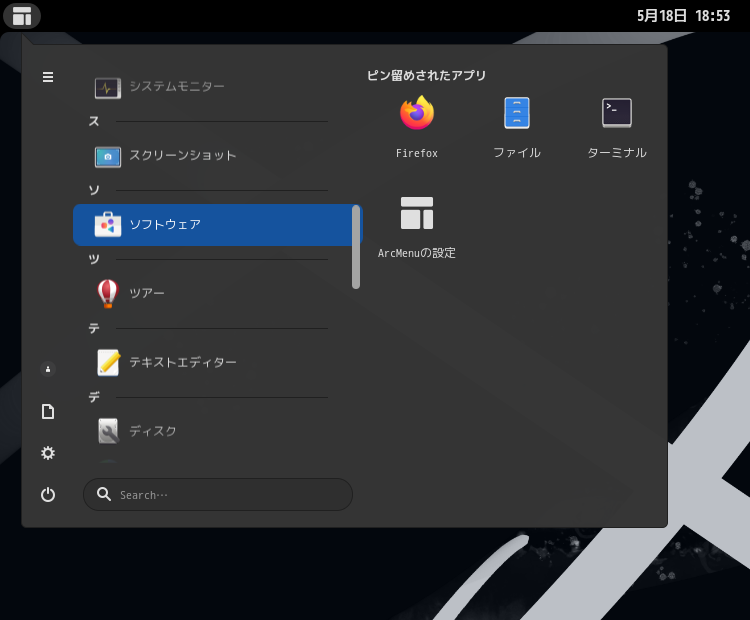Screen dimensions: 750x620
Task: Open the Documents shortcut icon in sidebar
Action: pos(48,411)
